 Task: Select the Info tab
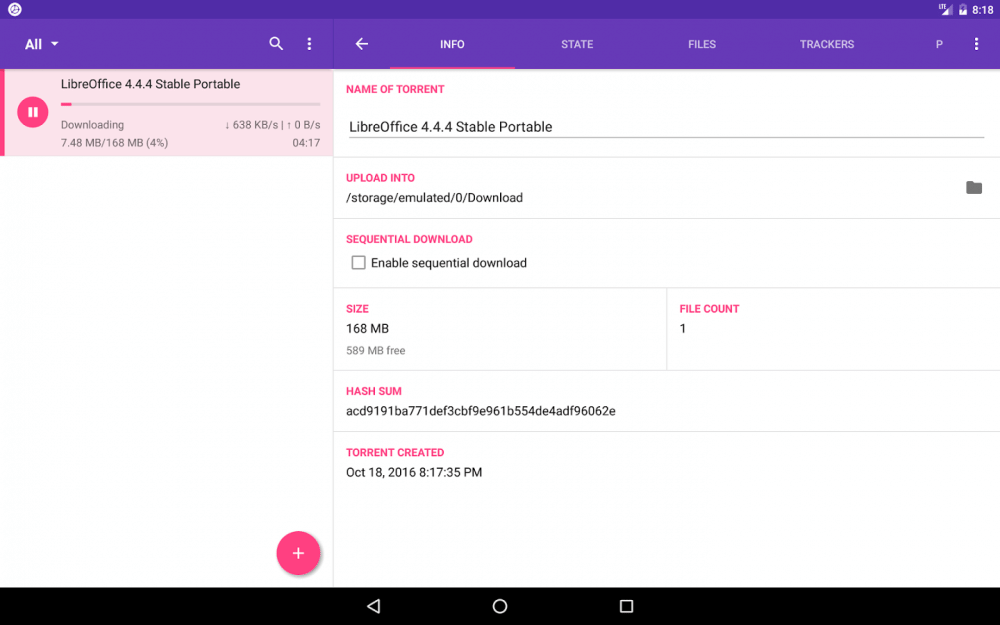(x=452, y=44)
